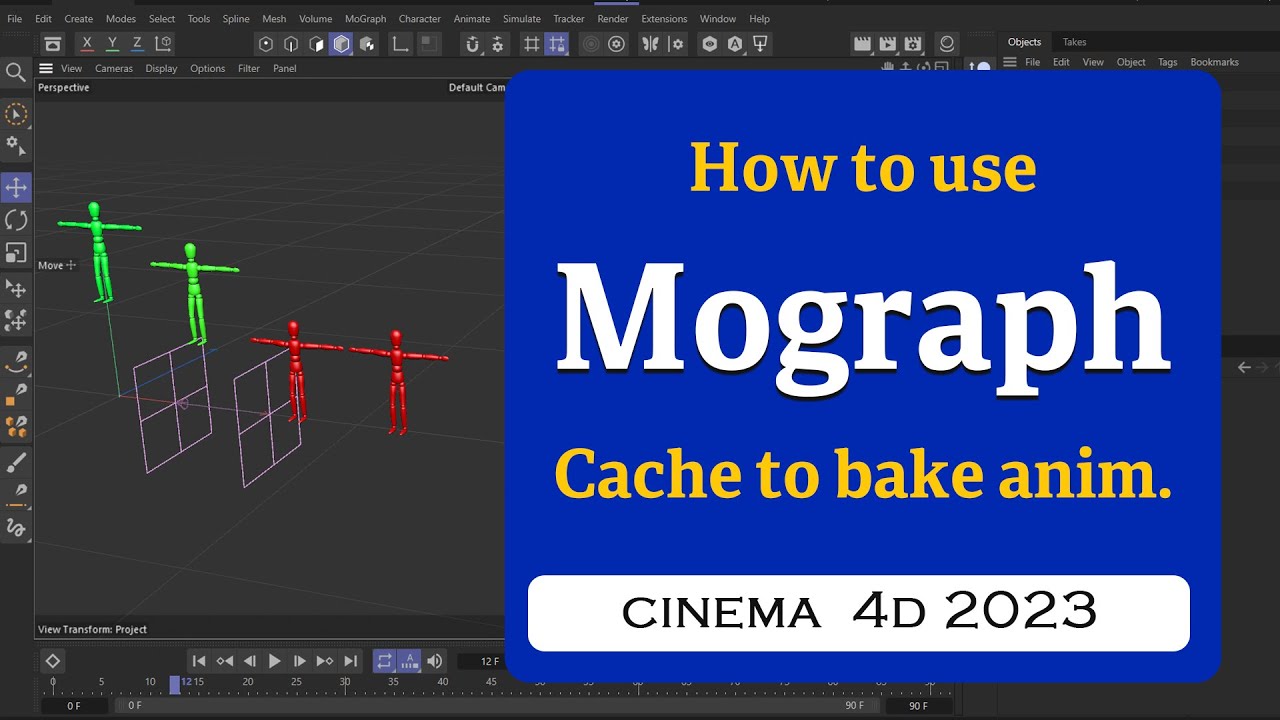
Task: Toggle timeline sound speaker icon
Action: pyautogui.click(x=434, y=661)
